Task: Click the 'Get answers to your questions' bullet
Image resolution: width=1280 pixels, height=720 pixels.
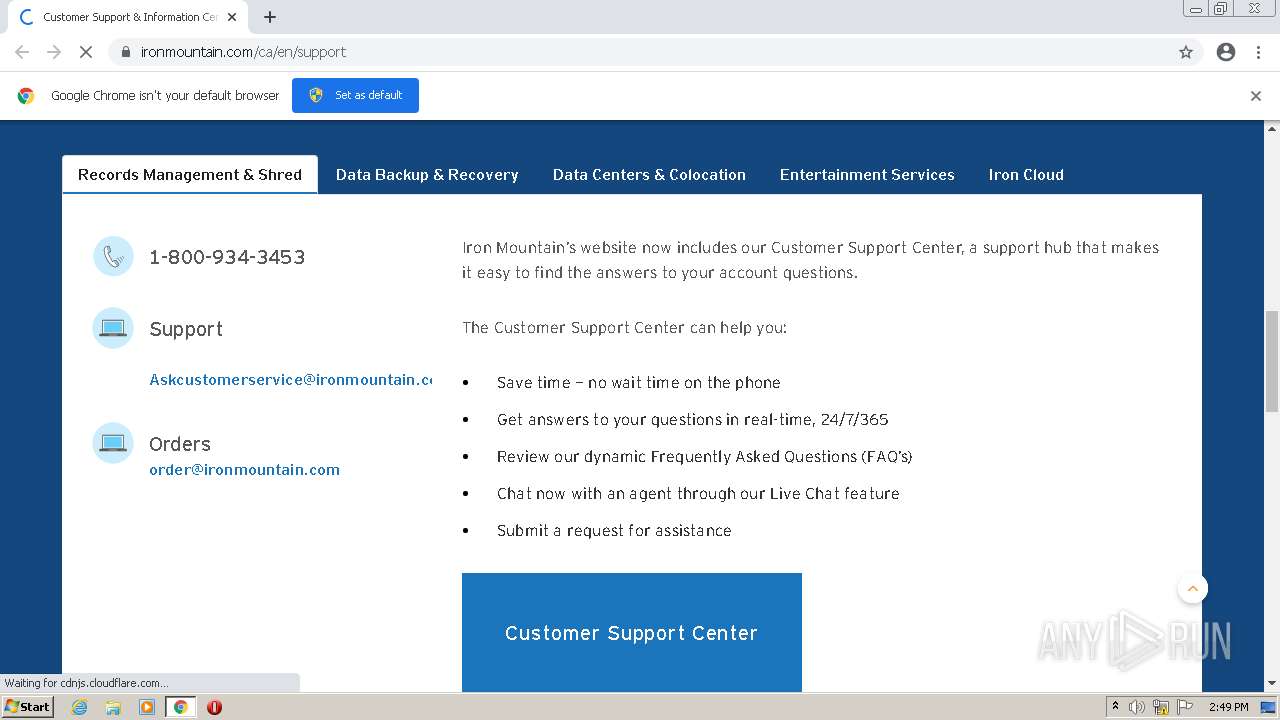Action: [x=693, y=419]
